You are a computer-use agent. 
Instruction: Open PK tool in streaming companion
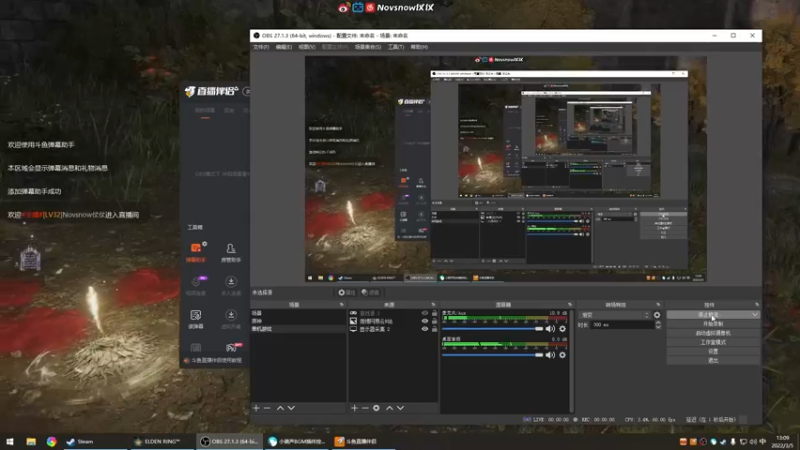click(231, 348)
